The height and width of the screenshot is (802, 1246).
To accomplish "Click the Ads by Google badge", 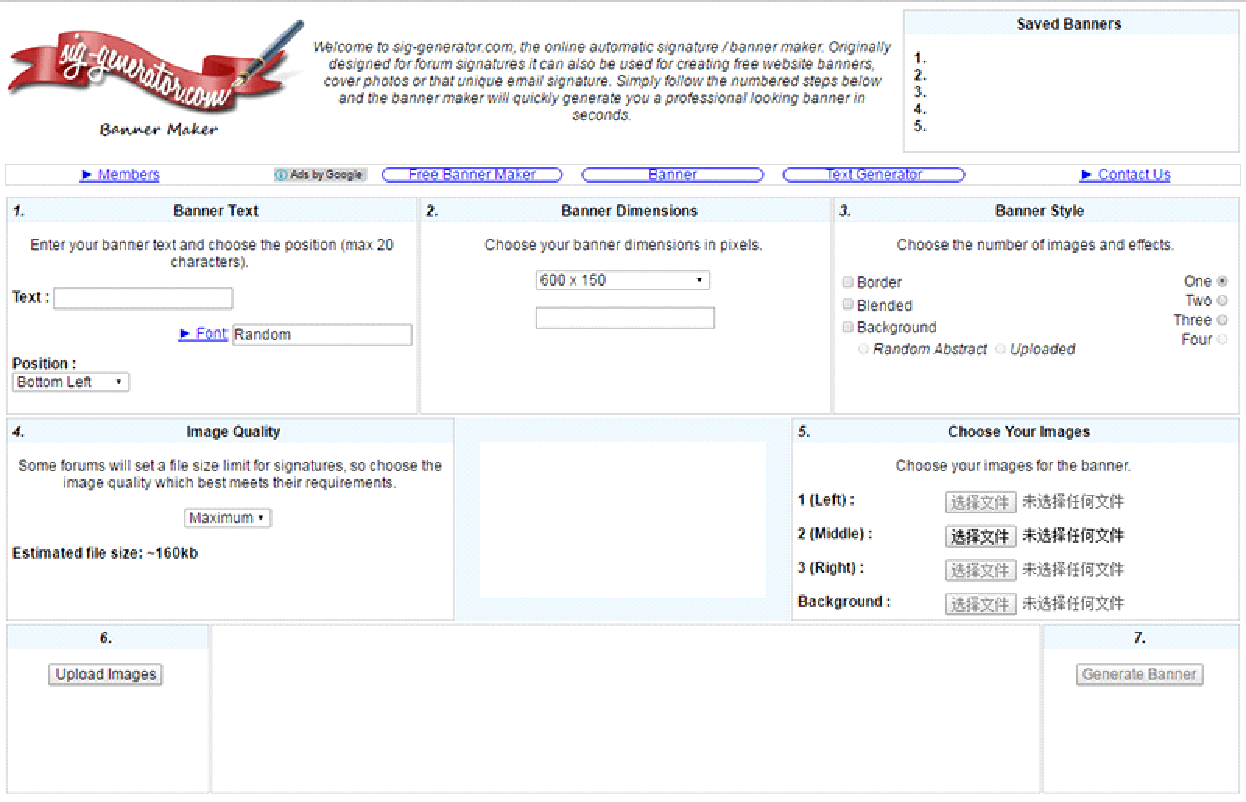I will [320, 174].
